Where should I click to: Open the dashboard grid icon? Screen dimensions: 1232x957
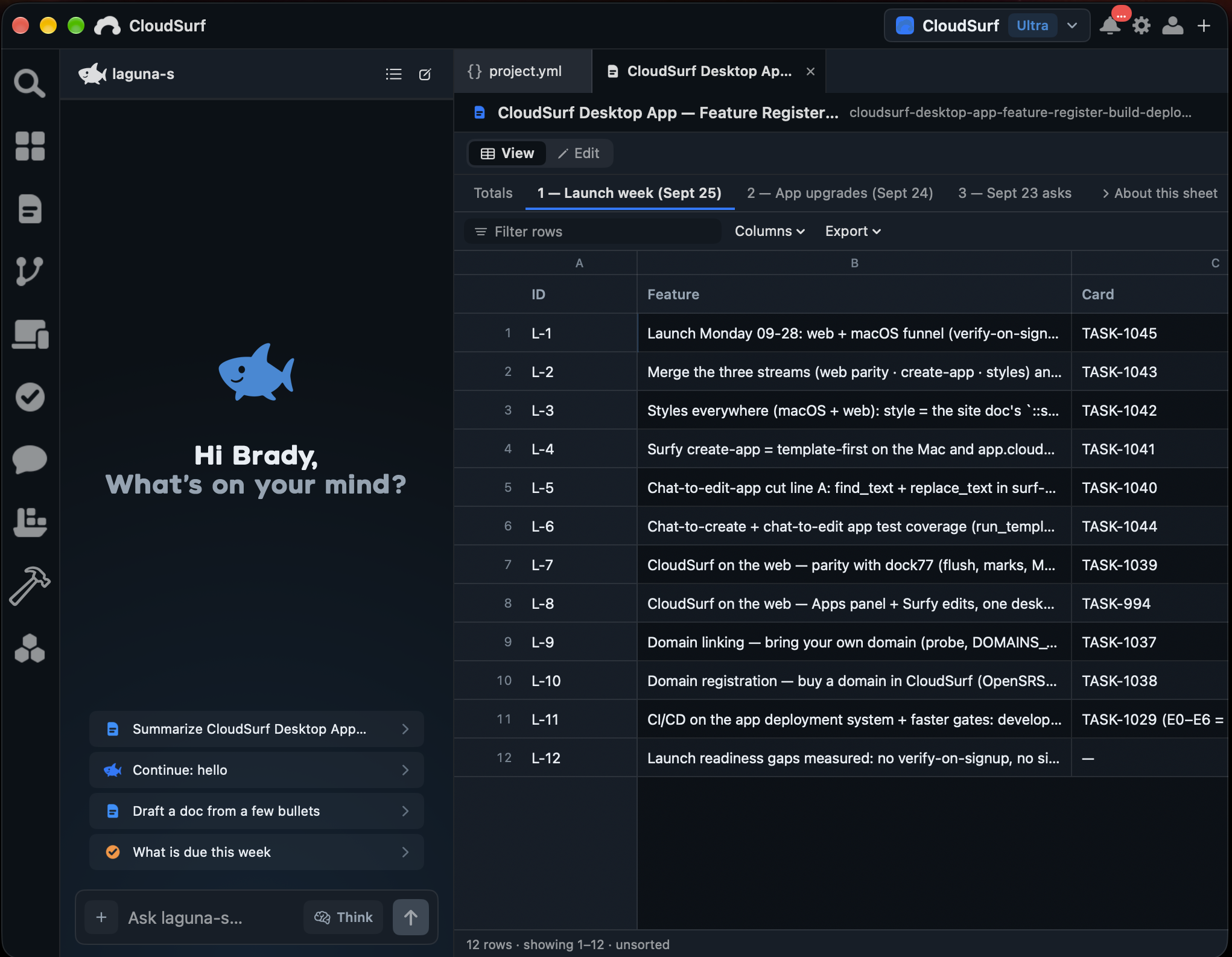click(30, 146)
